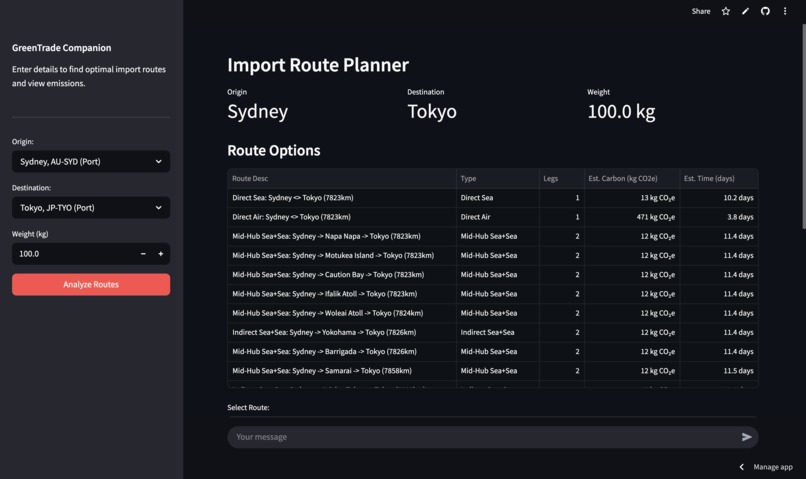Sort by the Est. Time column header
Image resolution: width=806 pixels, height=479 pixels.
[x=719, y=178]
